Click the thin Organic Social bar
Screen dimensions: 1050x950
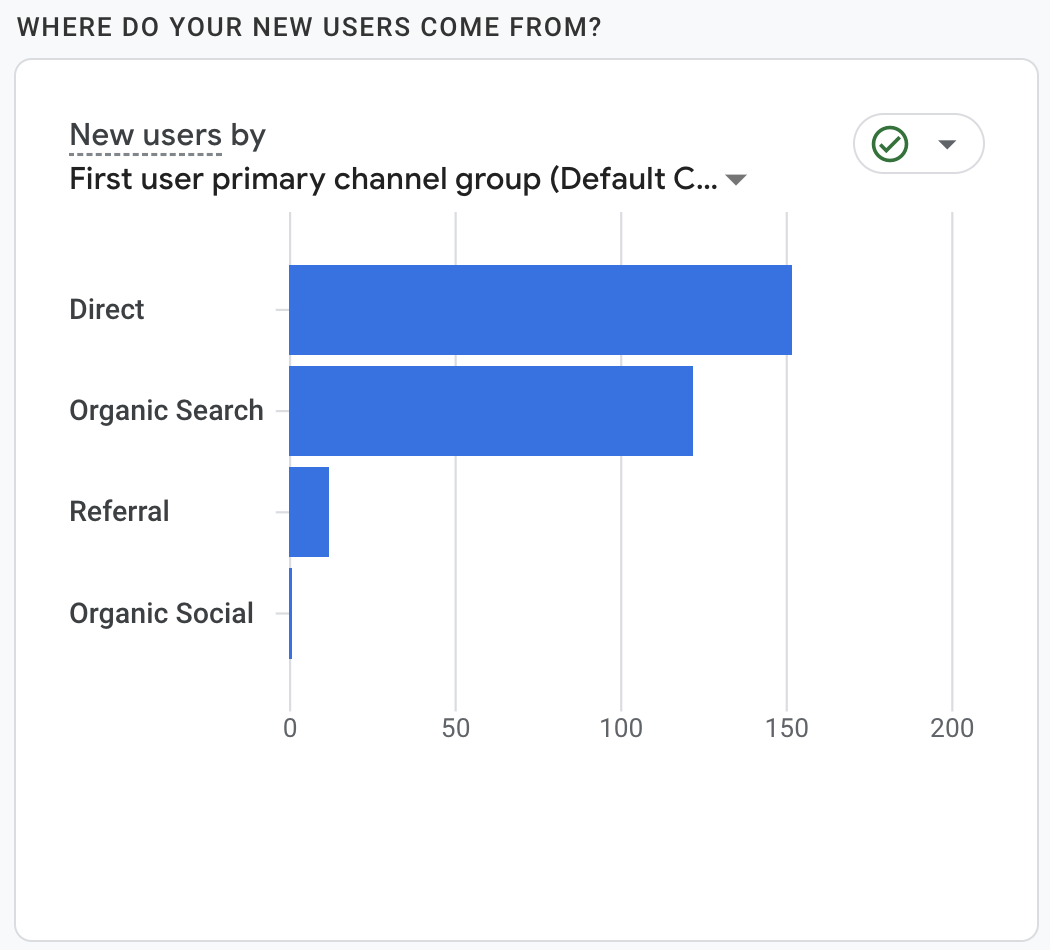291,613
